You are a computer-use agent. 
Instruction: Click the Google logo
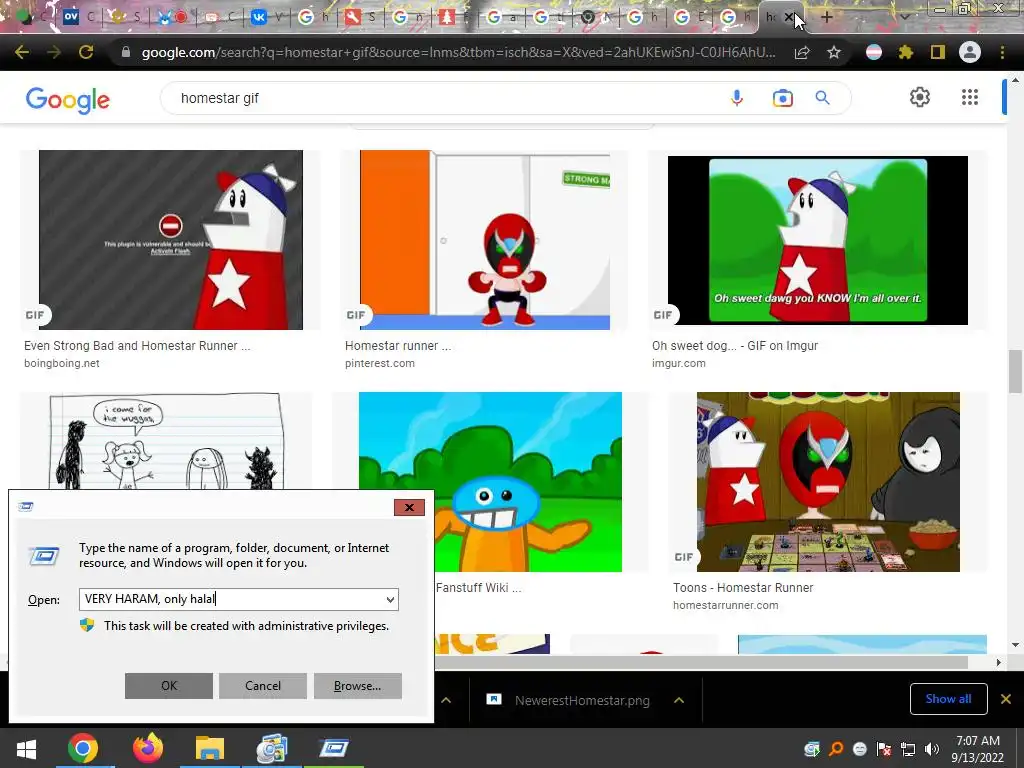pyautogui.click(x=68, y=100)
